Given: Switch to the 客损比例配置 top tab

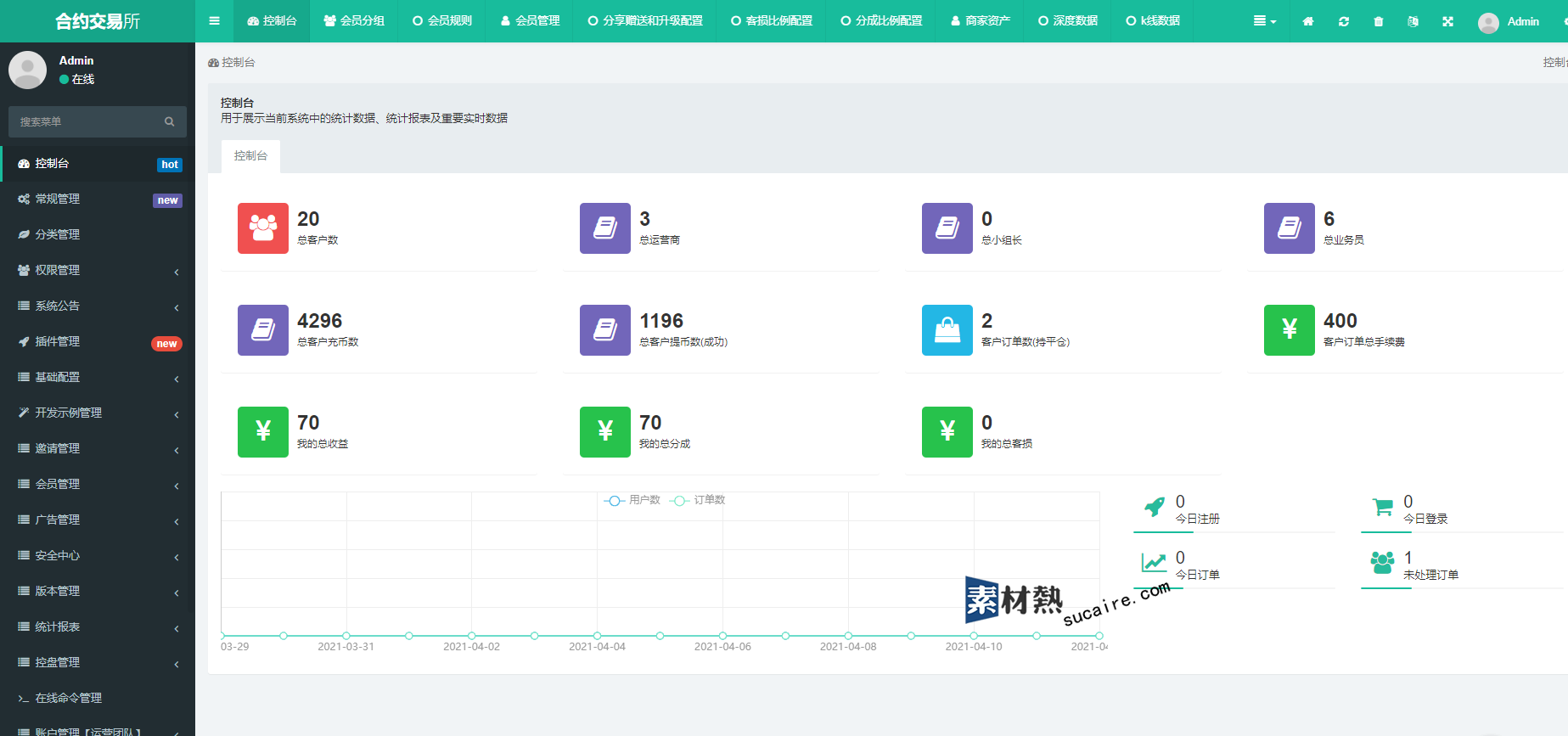Looking at the screenshot, I should 772,21.
